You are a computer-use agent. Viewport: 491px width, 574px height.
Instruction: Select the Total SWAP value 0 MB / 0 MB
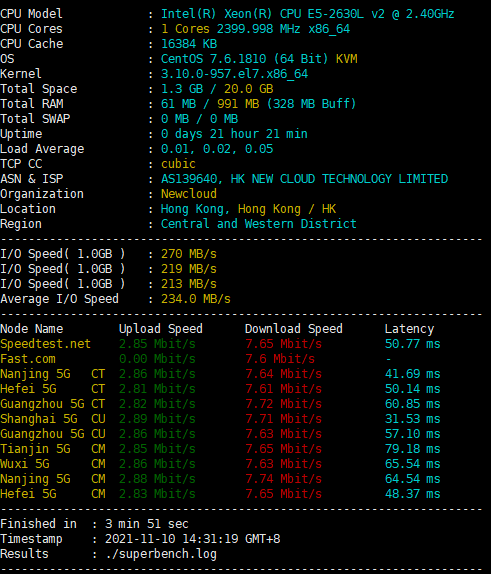pos(200,119)
